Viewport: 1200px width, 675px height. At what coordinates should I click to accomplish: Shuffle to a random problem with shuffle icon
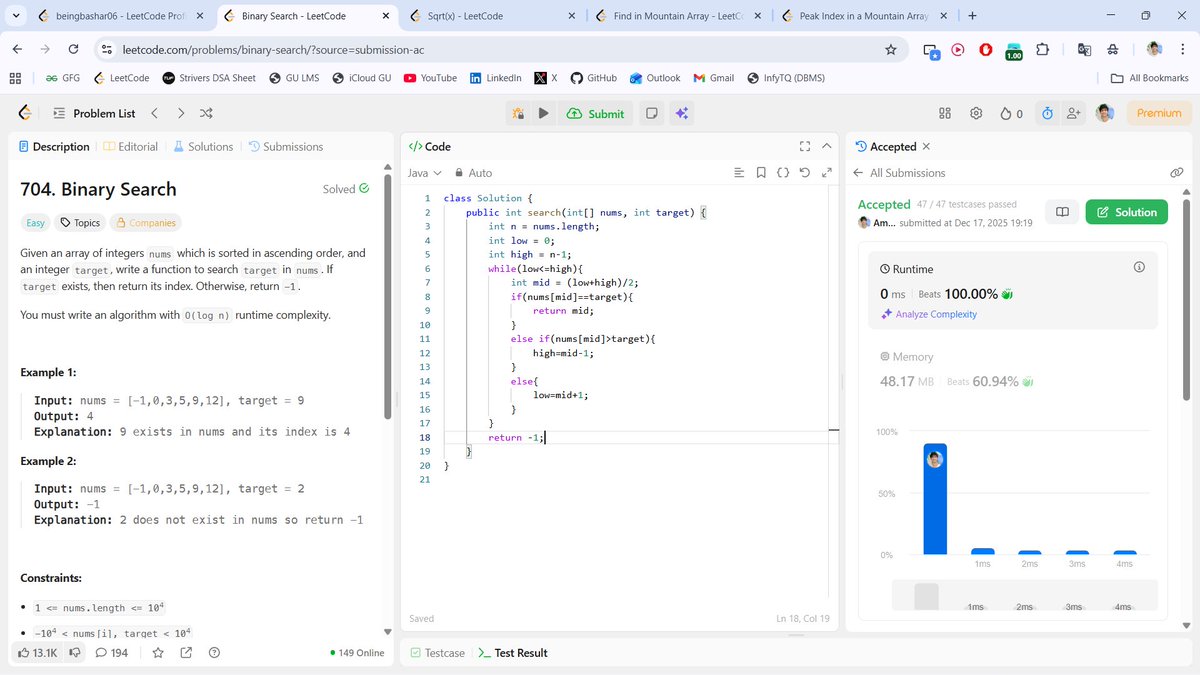point(205,113)
